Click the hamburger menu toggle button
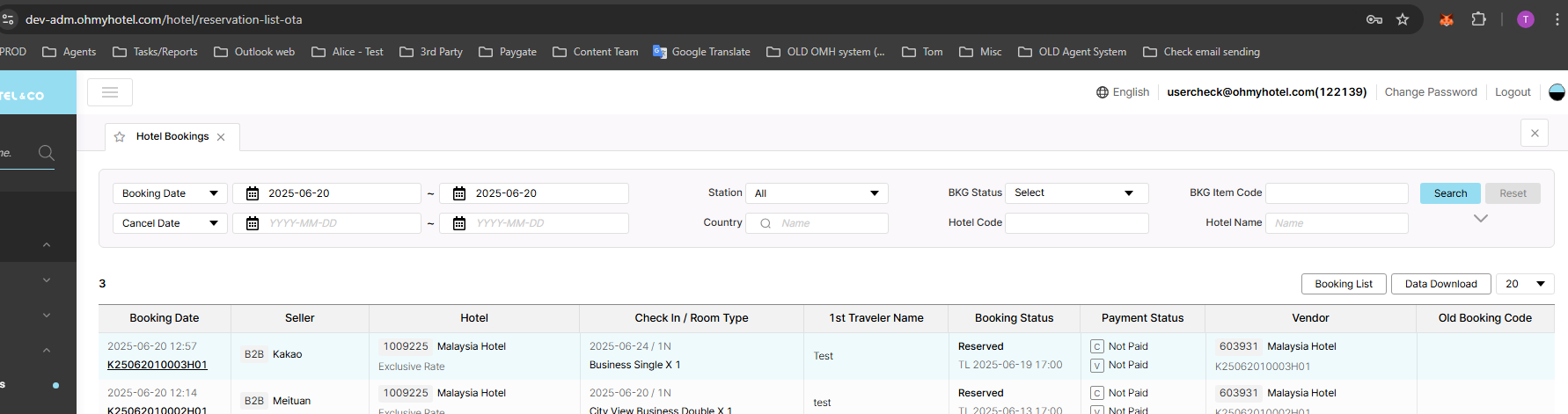This screenshot has height=414, width=1568. pyautogui.click(x=110, y=92)
